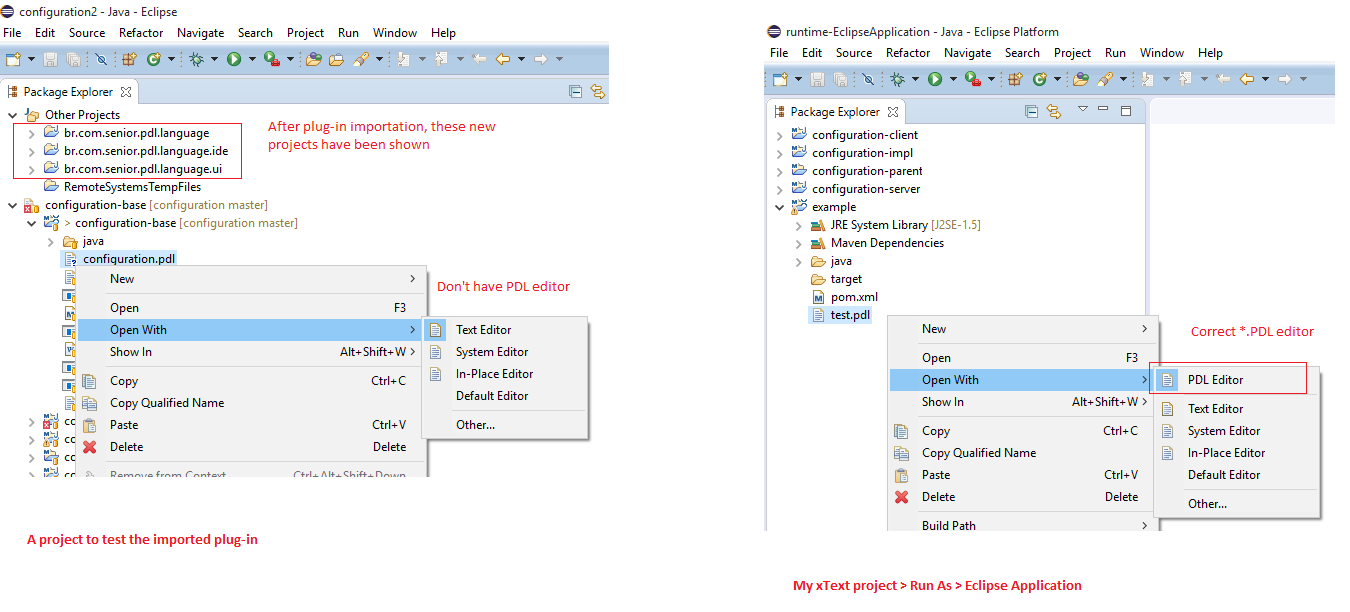The height and width of the screenshot is (612, 1350).
Task: Open Package Explorer view menu triangle
Action: [x=1081, y=109]
